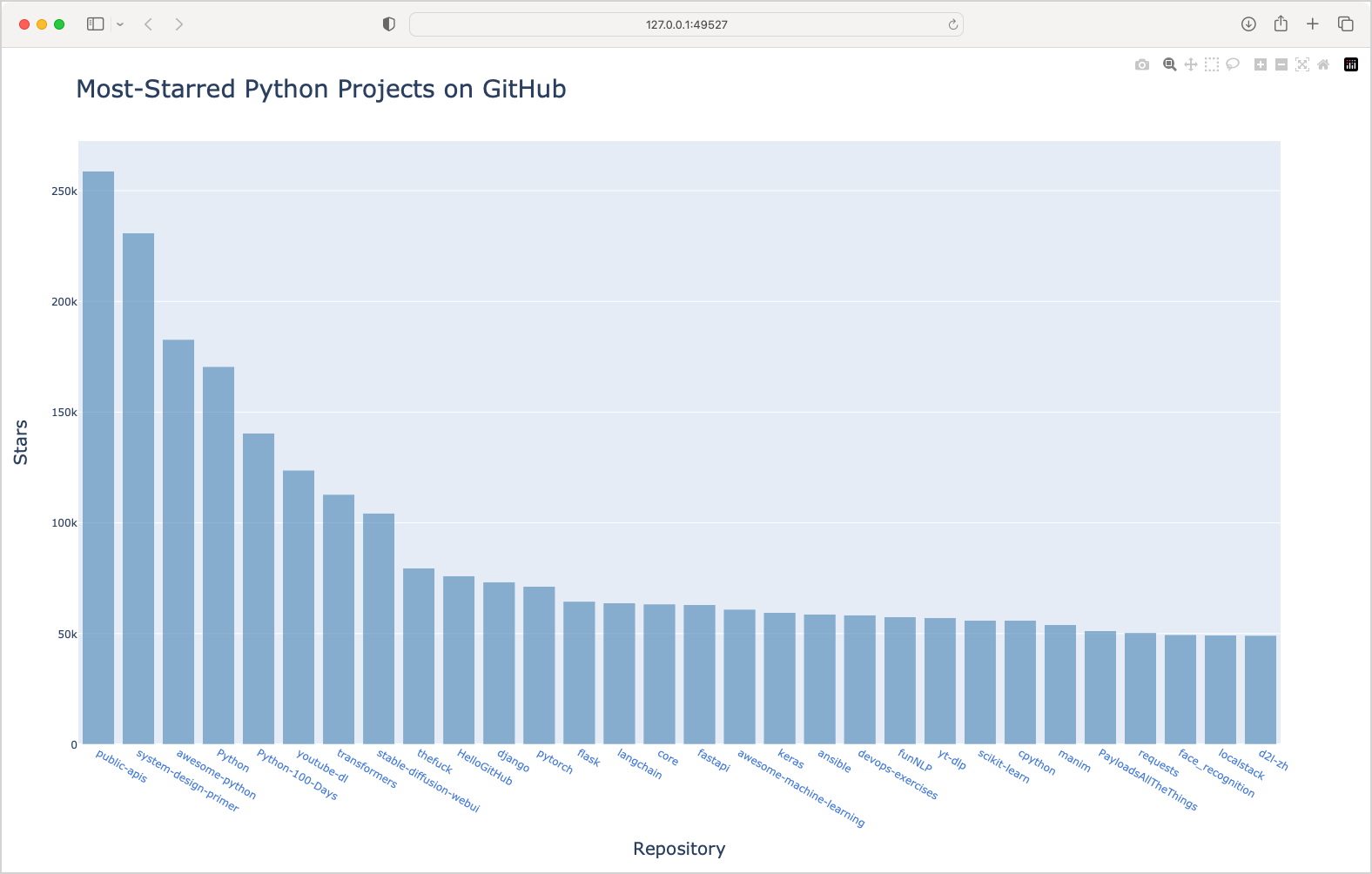Screen dimensions: 1372x874
Task: Click the Share icon in Safari toolbar
Action: pos(1281,24)
